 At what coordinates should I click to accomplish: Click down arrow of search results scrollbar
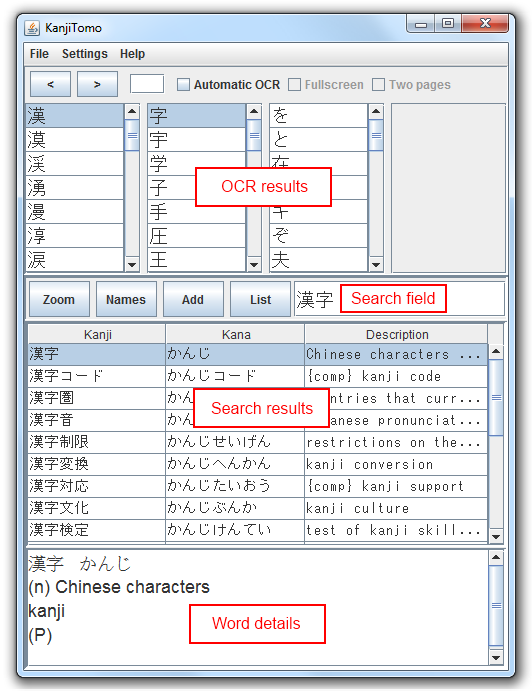pyautogui.click(x=496, y=536)
